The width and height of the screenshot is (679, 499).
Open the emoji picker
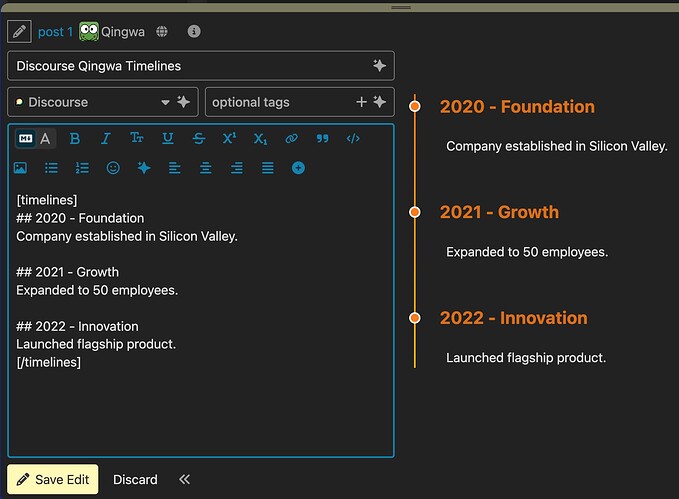113,168
